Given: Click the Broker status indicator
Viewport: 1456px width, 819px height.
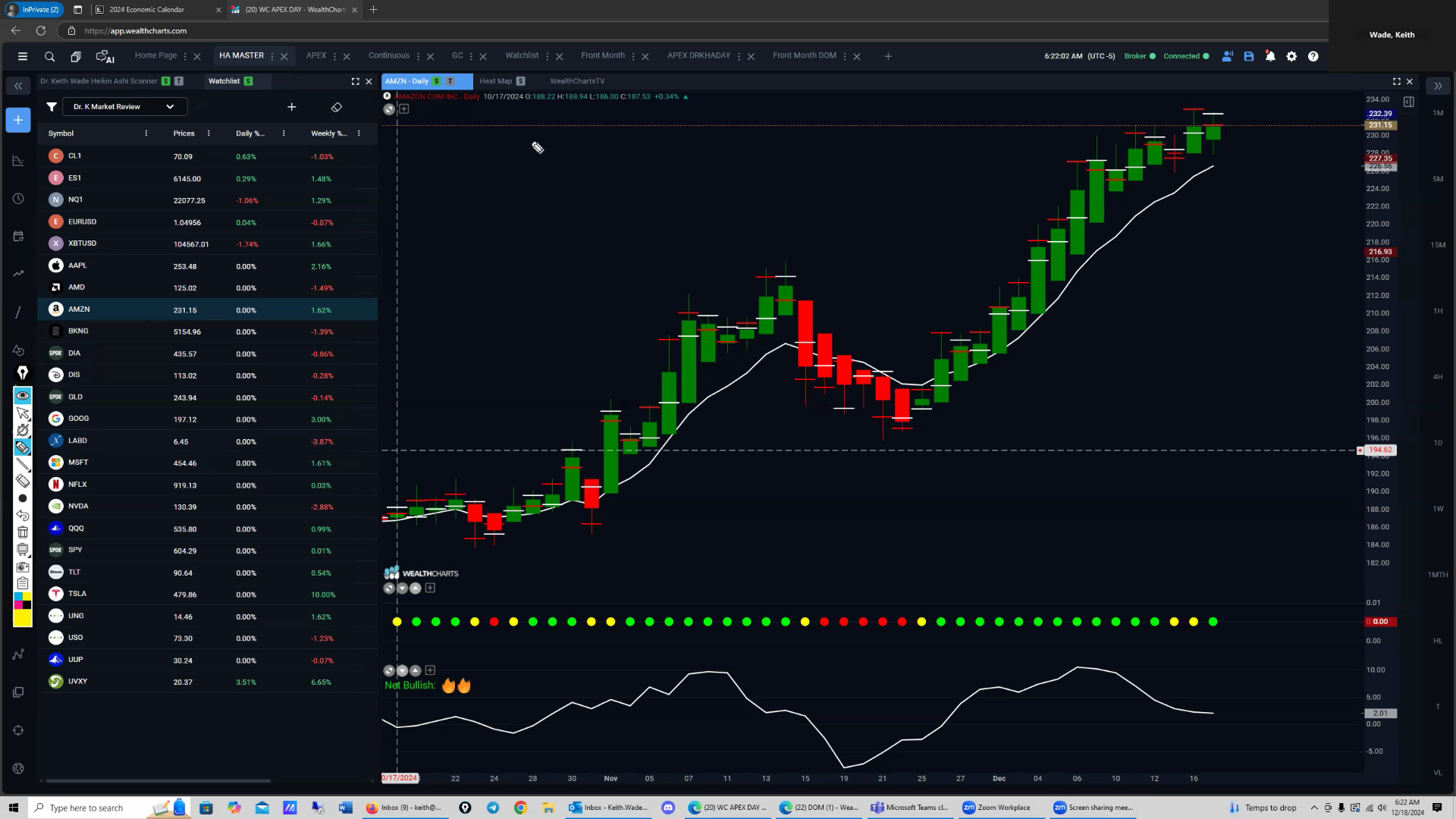Looking at the screenshot, I should pos(1140,56).
